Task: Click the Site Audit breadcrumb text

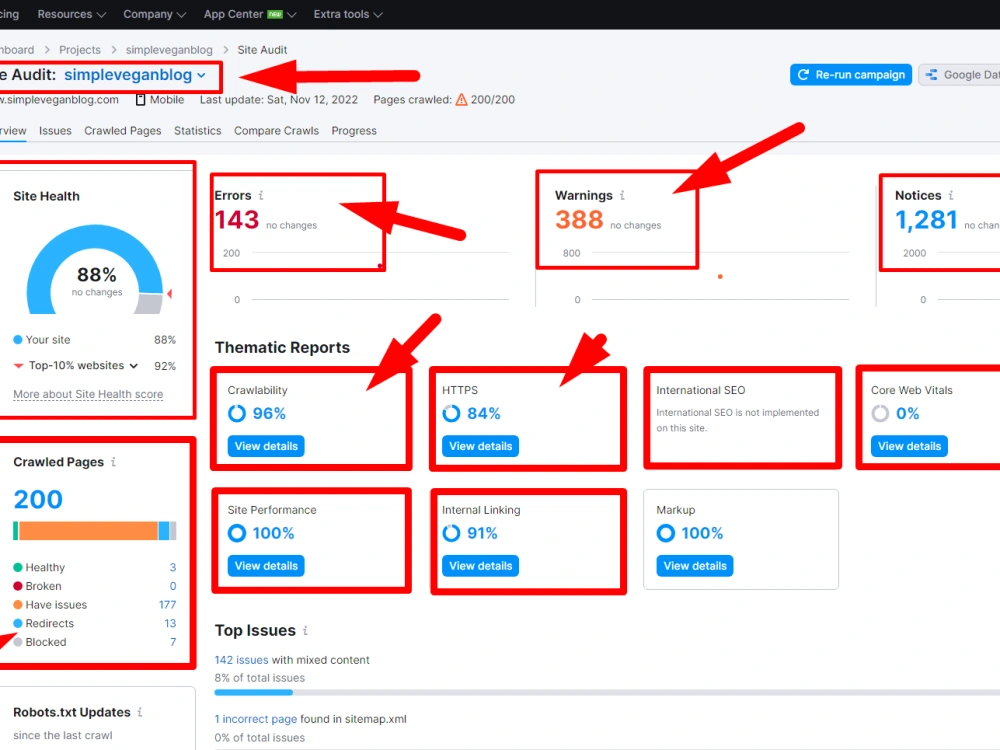Action: pos(262,50)
